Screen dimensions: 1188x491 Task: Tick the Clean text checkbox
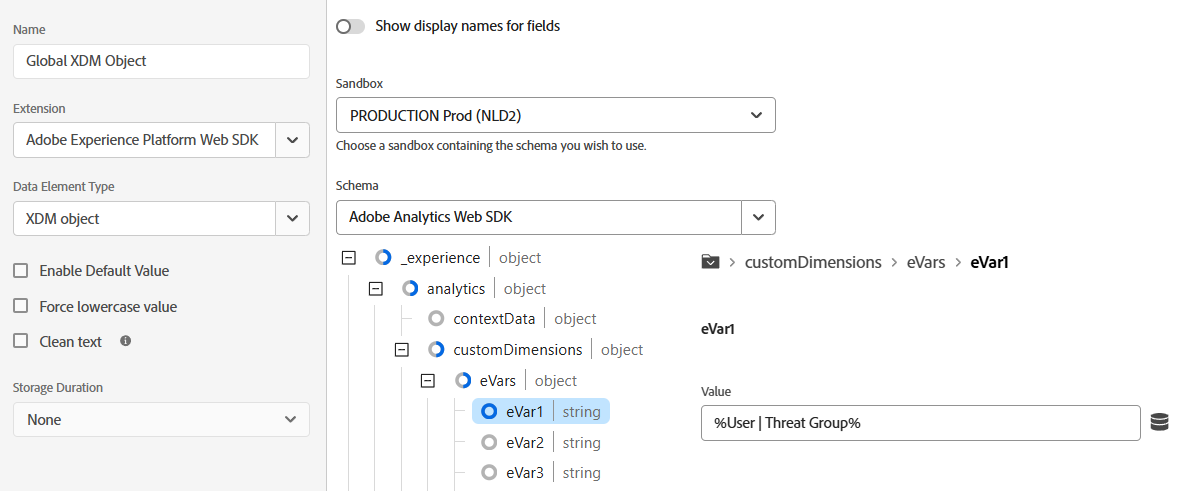click(21, 341)
